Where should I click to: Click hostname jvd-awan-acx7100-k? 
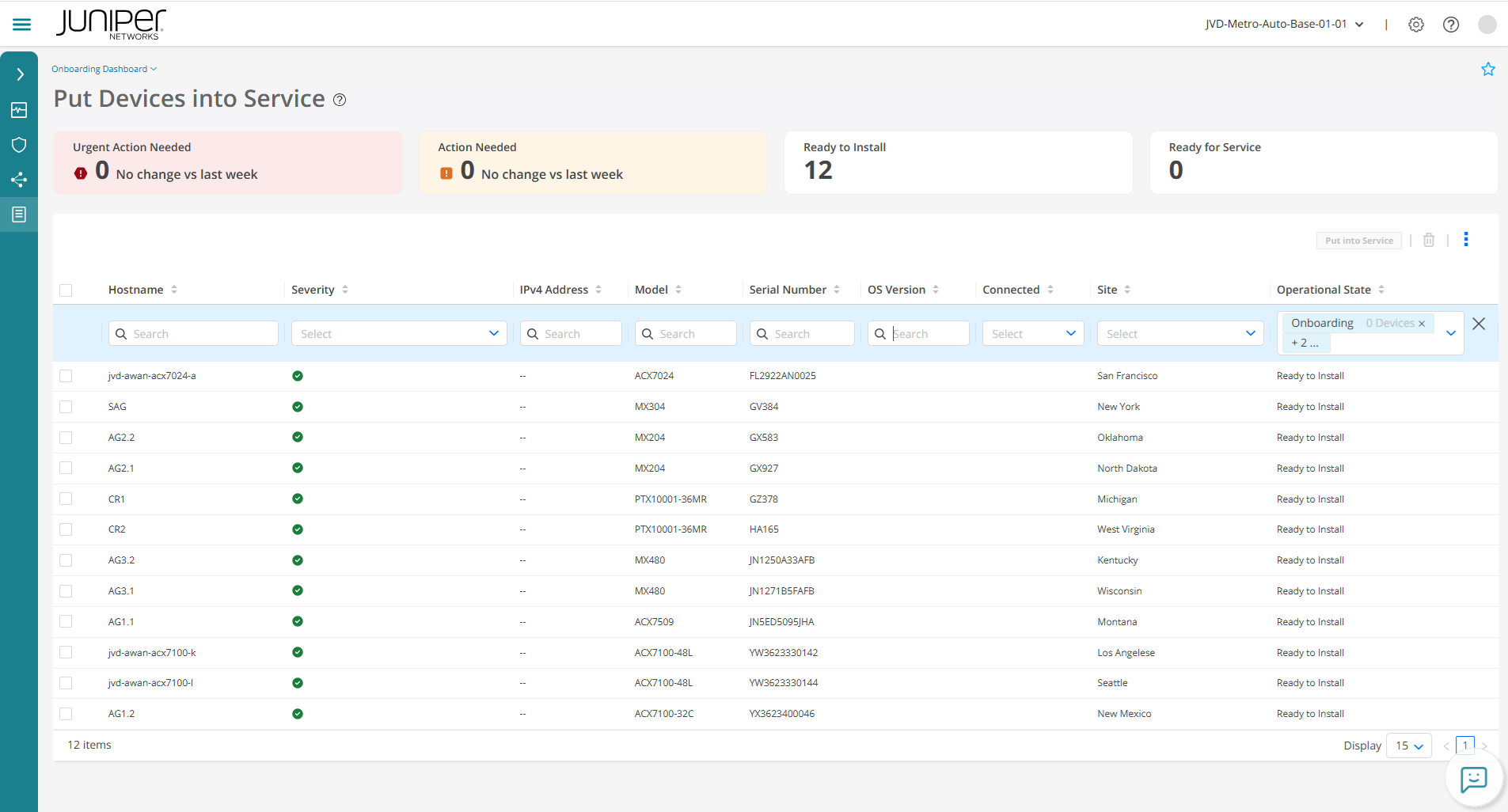(152, 653)
